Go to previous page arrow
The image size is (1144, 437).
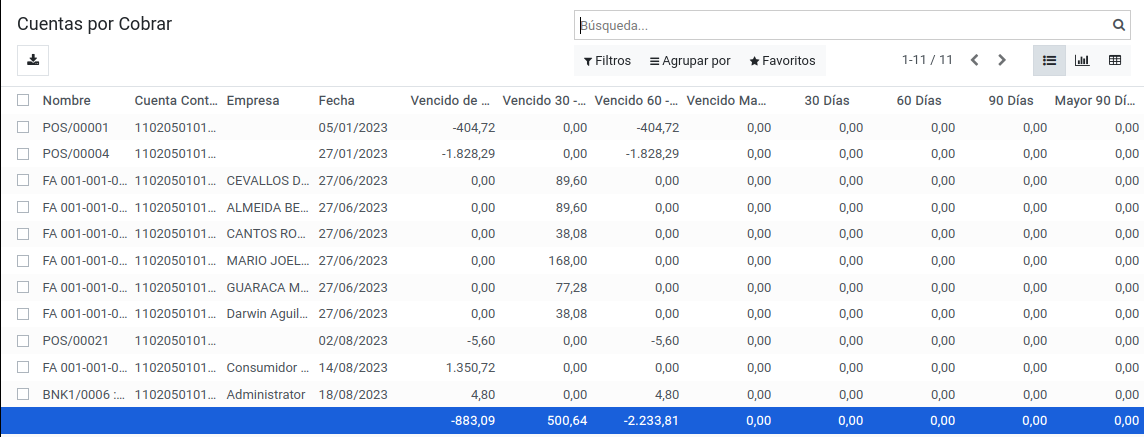click(x=974, y=61)
